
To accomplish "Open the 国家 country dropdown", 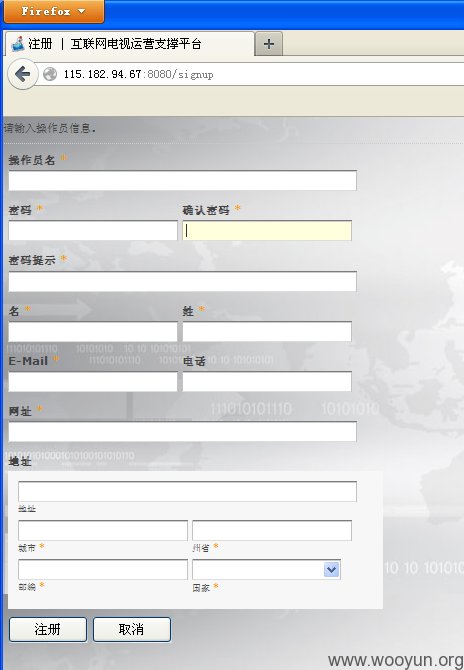I will [266, 569].
